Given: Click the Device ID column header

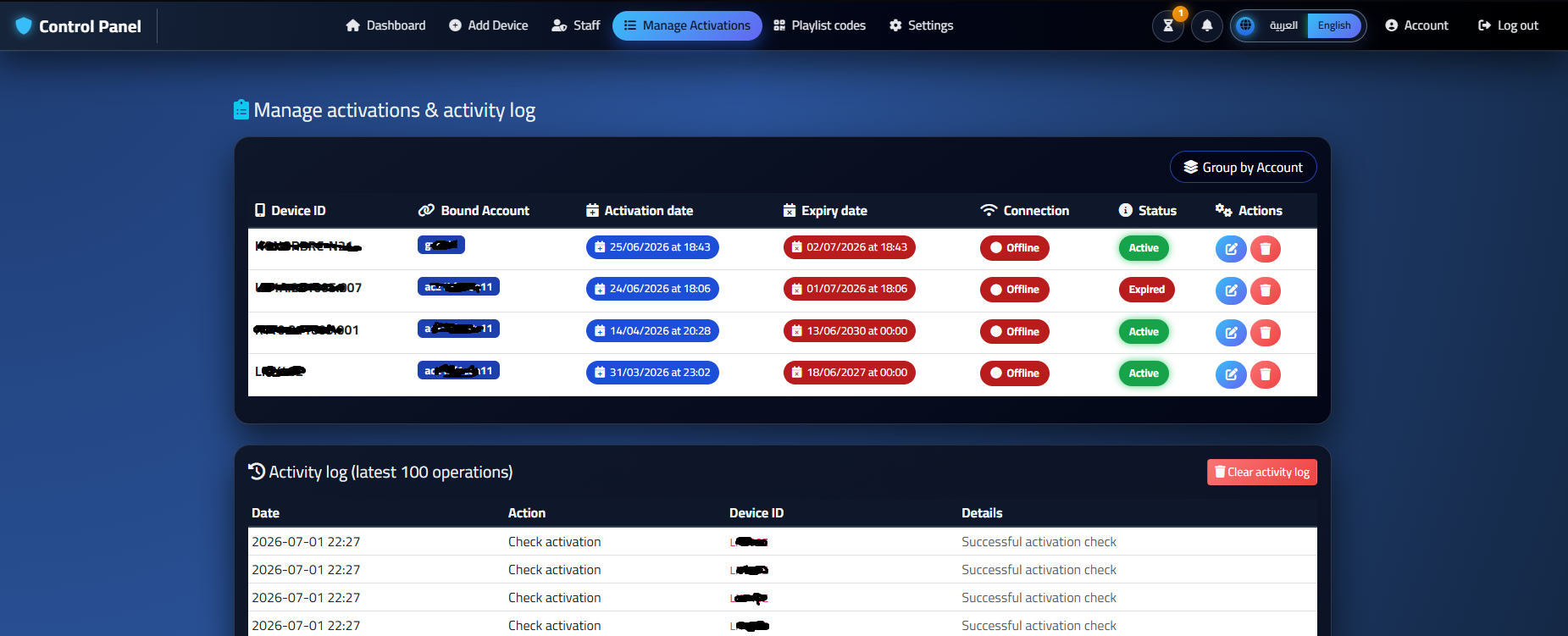Looking at the screenshot, I should (x=291, y=211).
